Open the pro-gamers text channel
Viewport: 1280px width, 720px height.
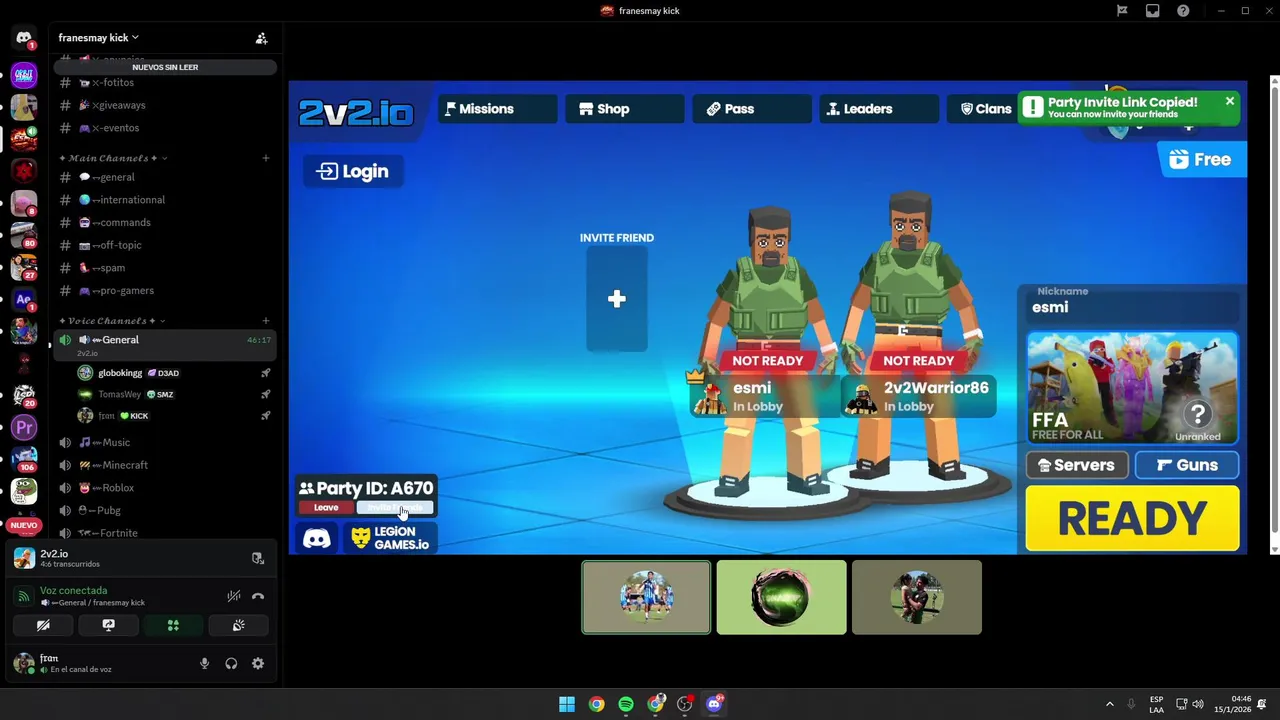pyautogui.click(x=165, y=291)
